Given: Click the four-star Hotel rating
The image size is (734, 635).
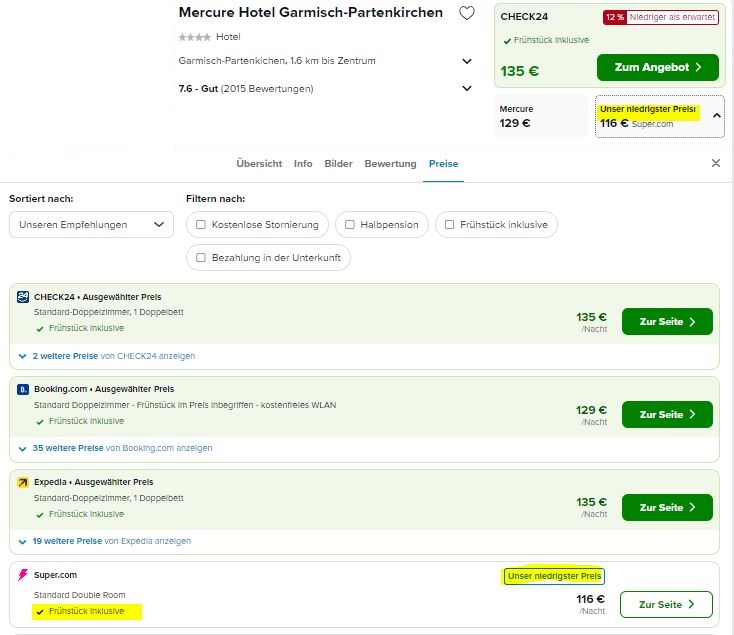Looking at the screenshot, I should (209, 37).
